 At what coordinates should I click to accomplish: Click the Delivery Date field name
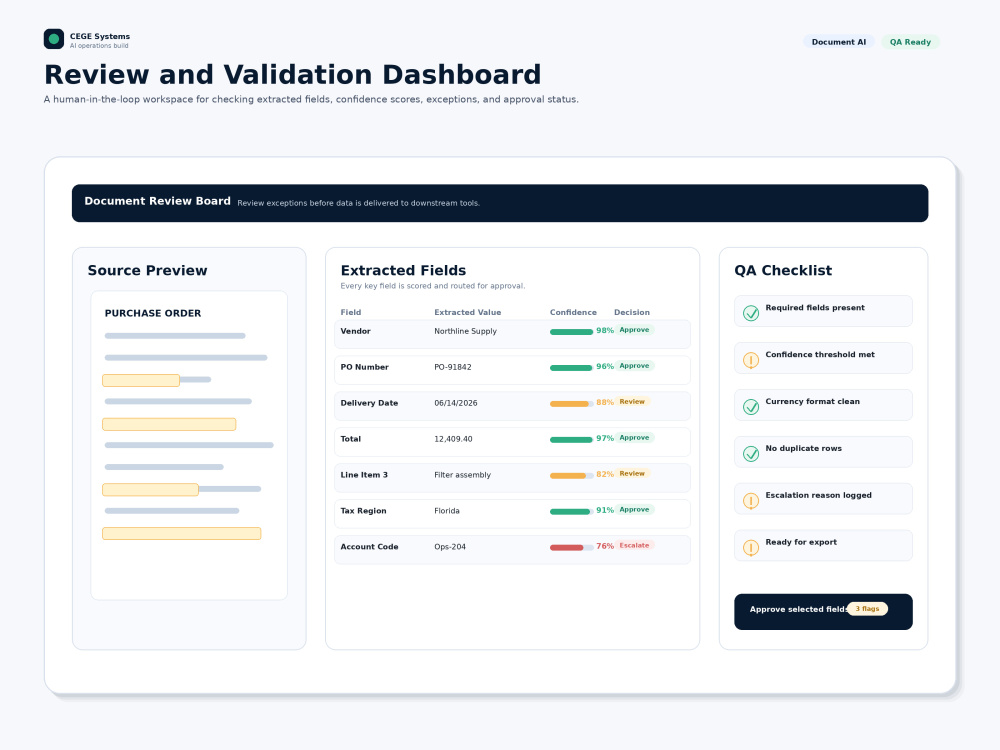[369, 403]
